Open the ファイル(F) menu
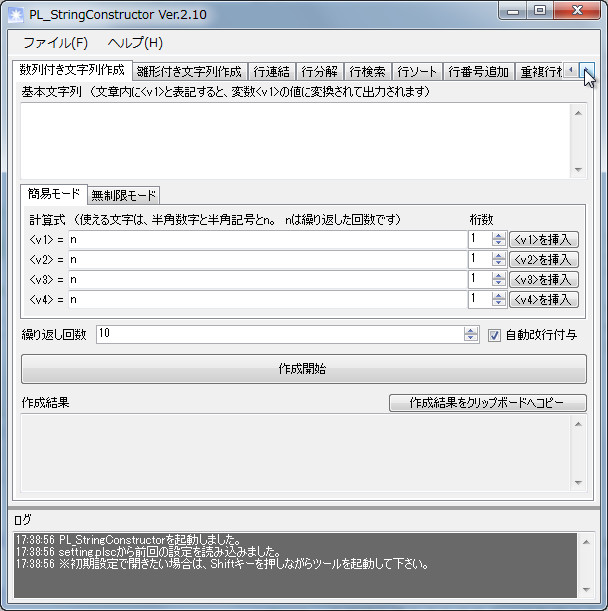 click(x=55, y=43)
